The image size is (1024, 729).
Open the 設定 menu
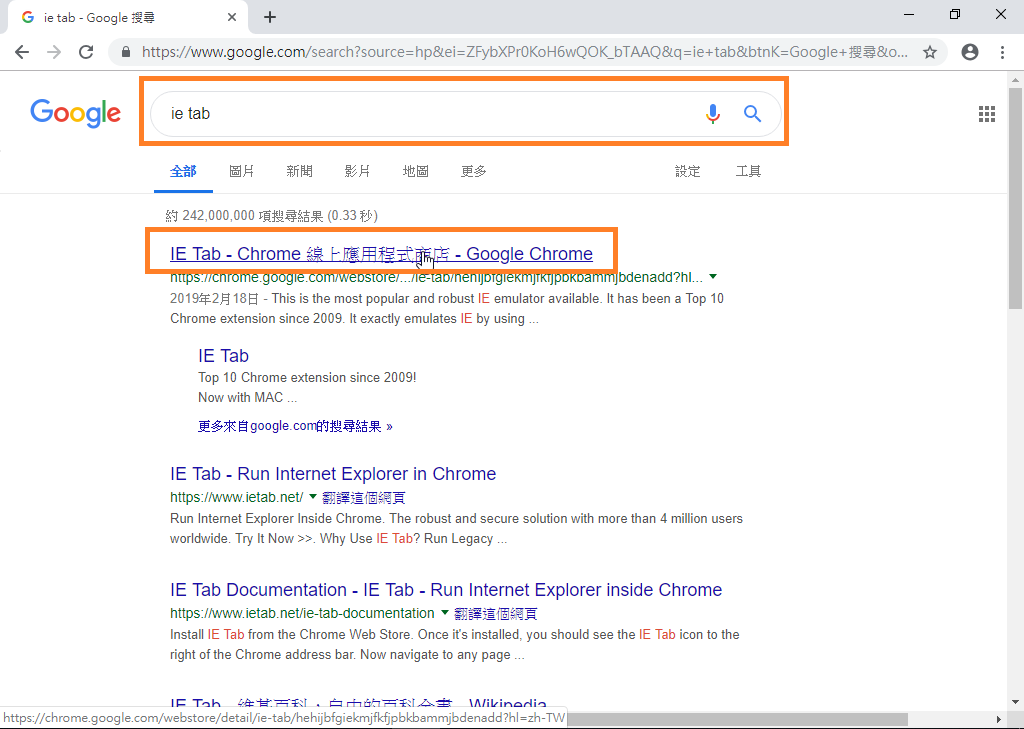pyautogui.click(x=688, y=171)
